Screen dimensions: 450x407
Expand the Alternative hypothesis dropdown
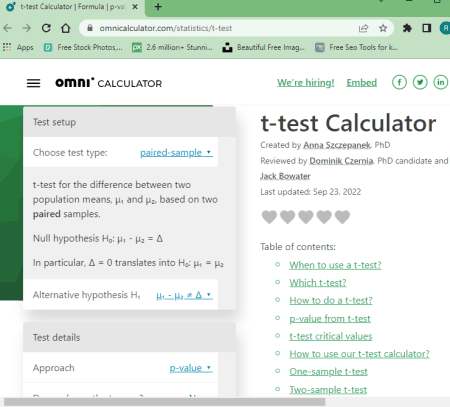[184, 295]
